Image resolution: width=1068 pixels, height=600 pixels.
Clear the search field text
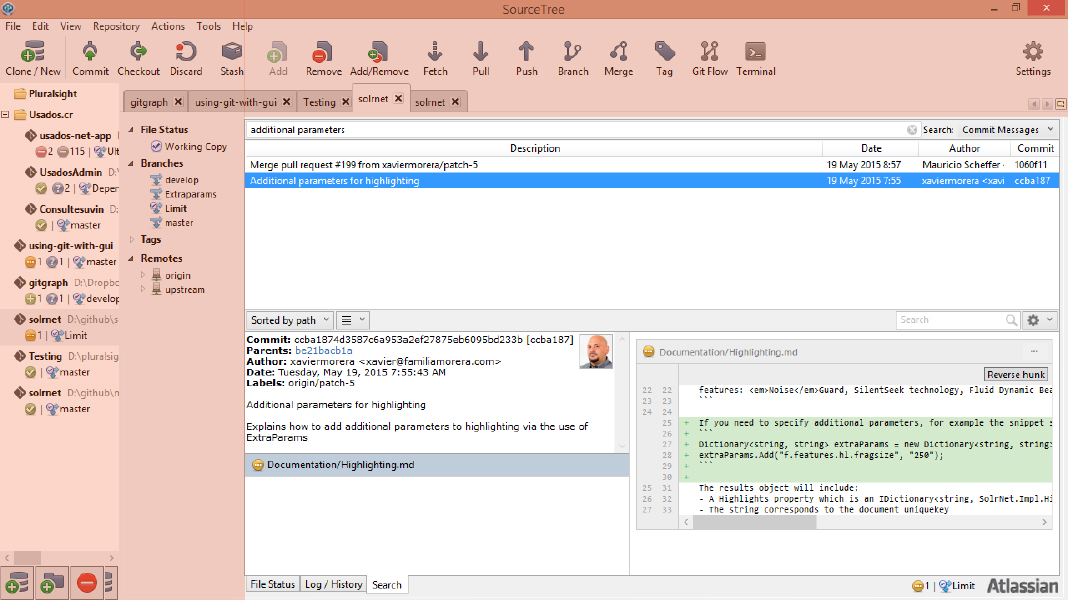pos(912,130)
